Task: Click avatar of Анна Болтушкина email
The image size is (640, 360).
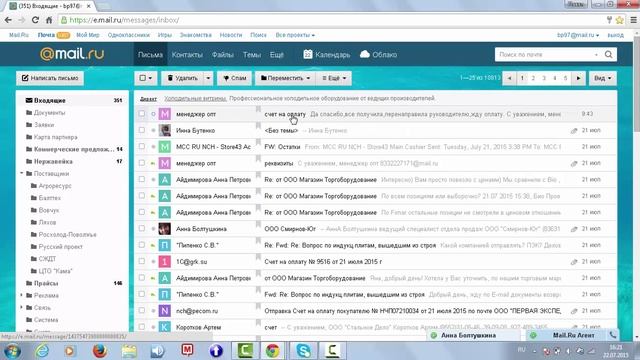Action: click(x=164, y=229)
